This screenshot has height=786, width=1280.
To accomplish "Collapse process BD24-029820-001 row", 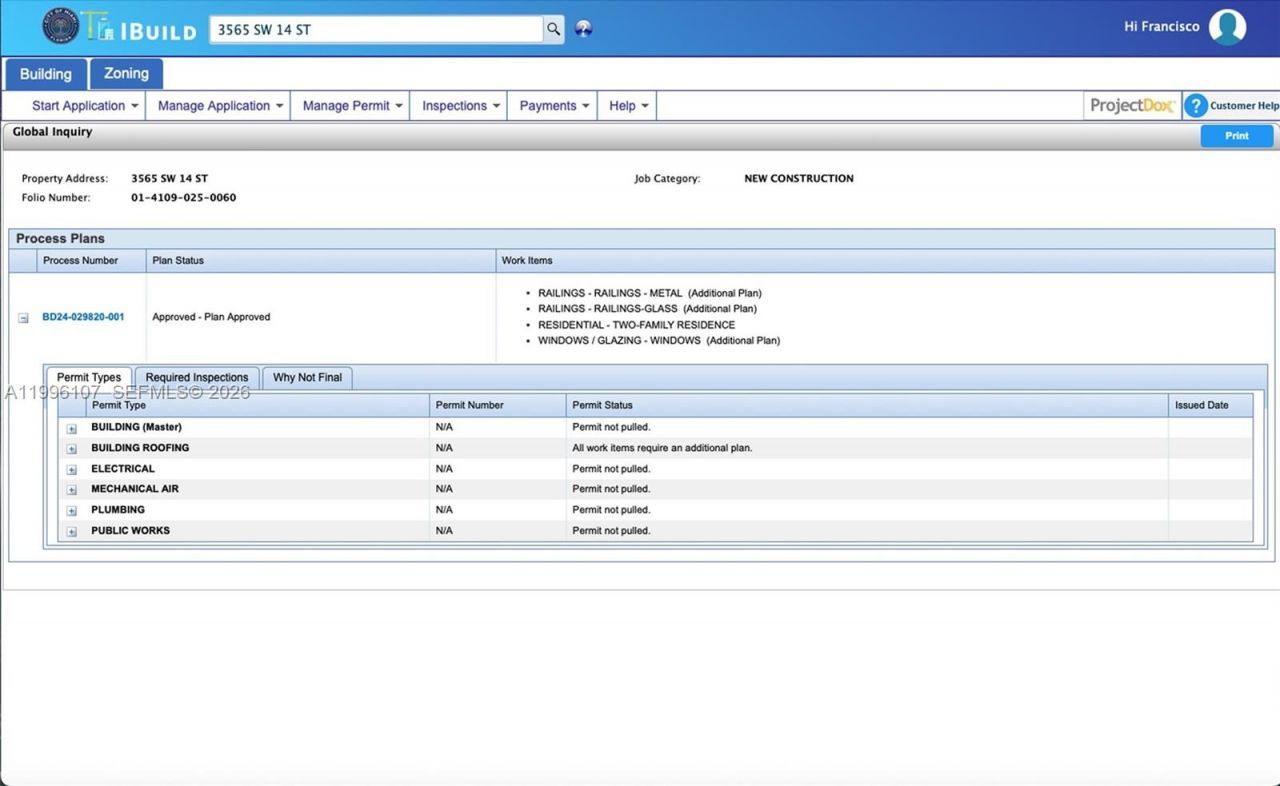I will click(x=23, y=318).
